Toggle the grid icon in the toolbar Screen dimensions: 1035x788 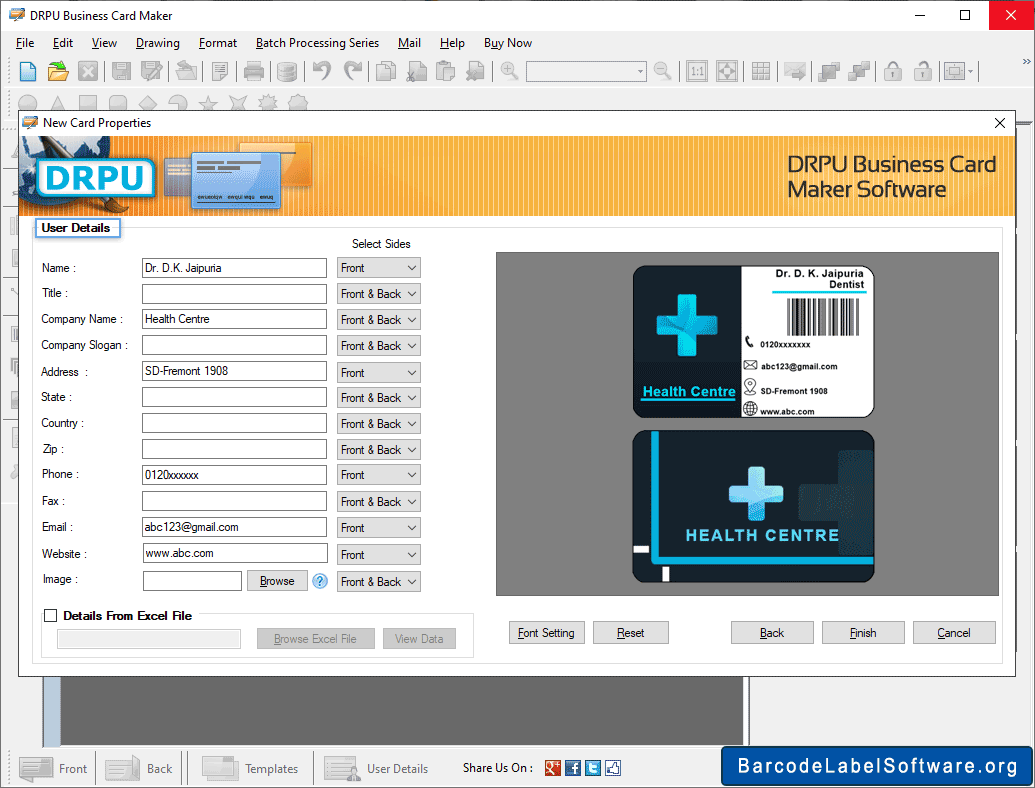tap(760, 71)
